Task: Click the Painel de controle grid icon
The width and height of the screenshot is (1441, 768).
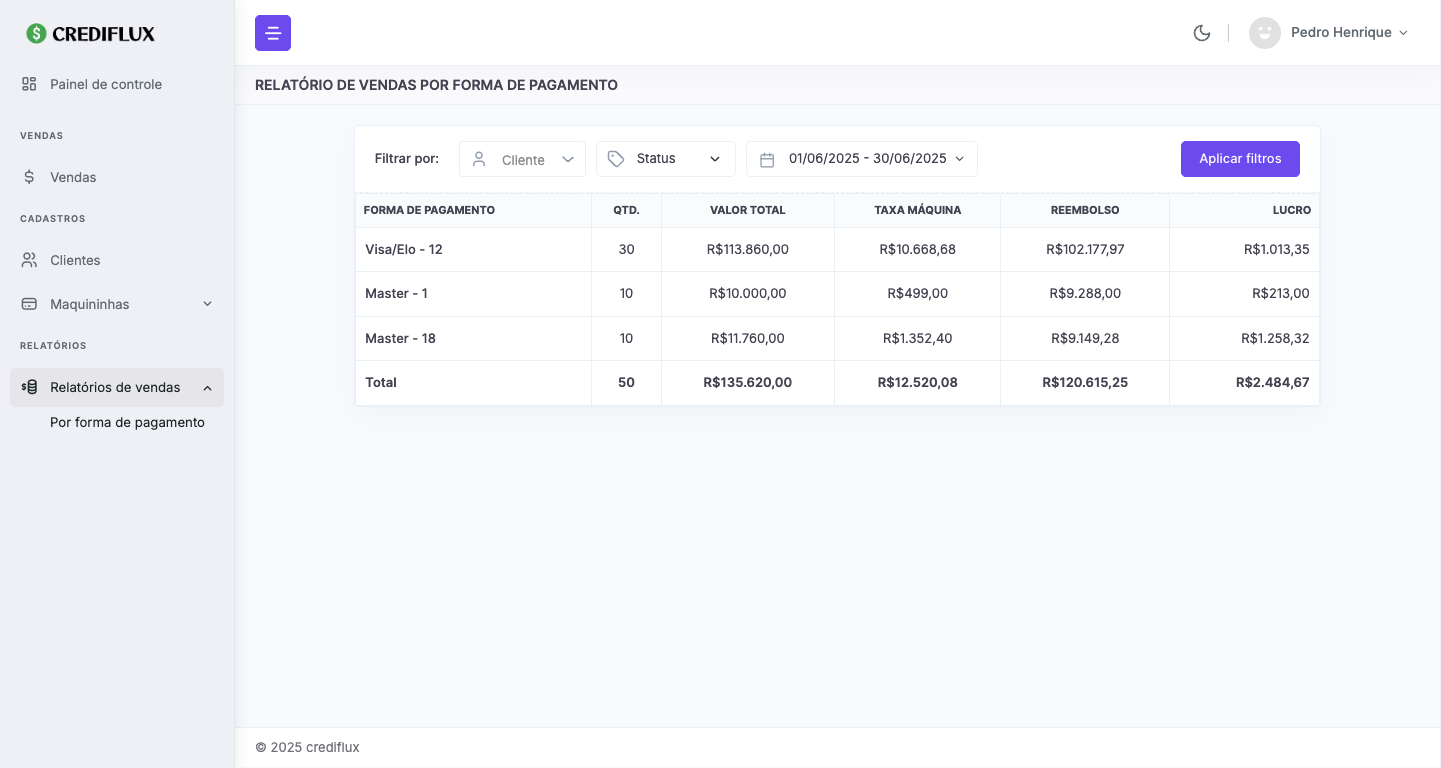Action: pos(29,84)
